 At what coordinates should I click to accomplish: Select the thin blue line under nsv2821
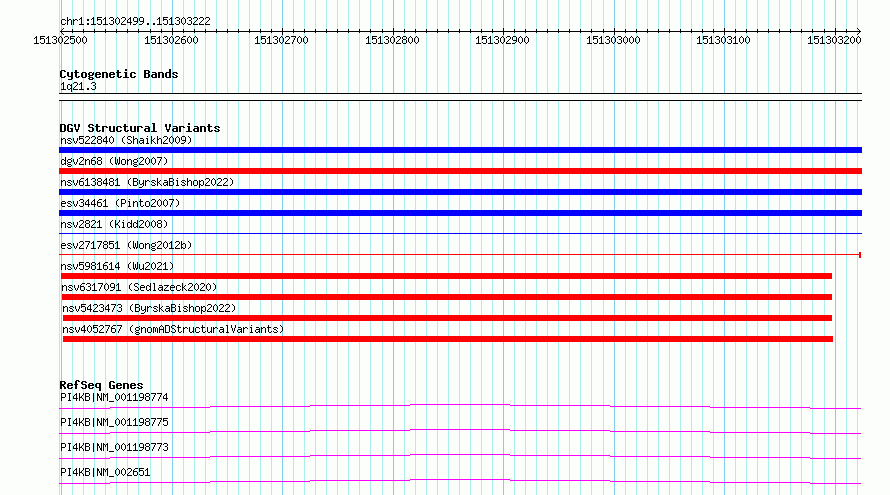point(460,233)
